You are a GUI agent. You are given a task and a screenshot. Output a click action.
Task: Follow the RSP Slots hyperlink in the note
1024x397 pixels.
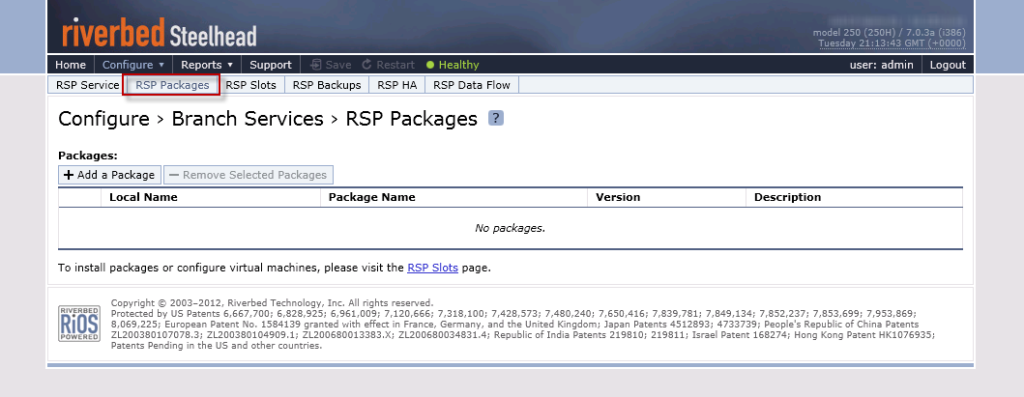click(x=432, y=268)
